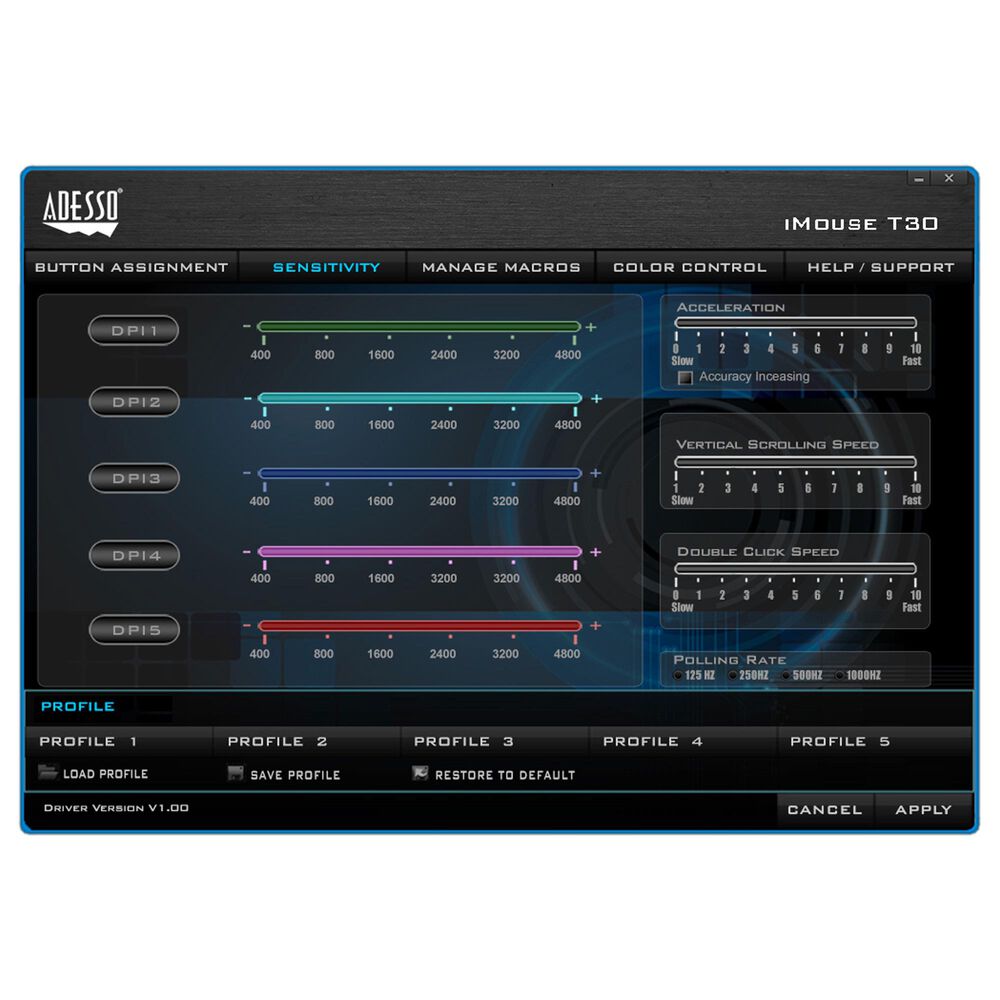Click the purple DPI4 slider bar
Viewport: 1000px width, 1000px height.
[x=420, y=551]
